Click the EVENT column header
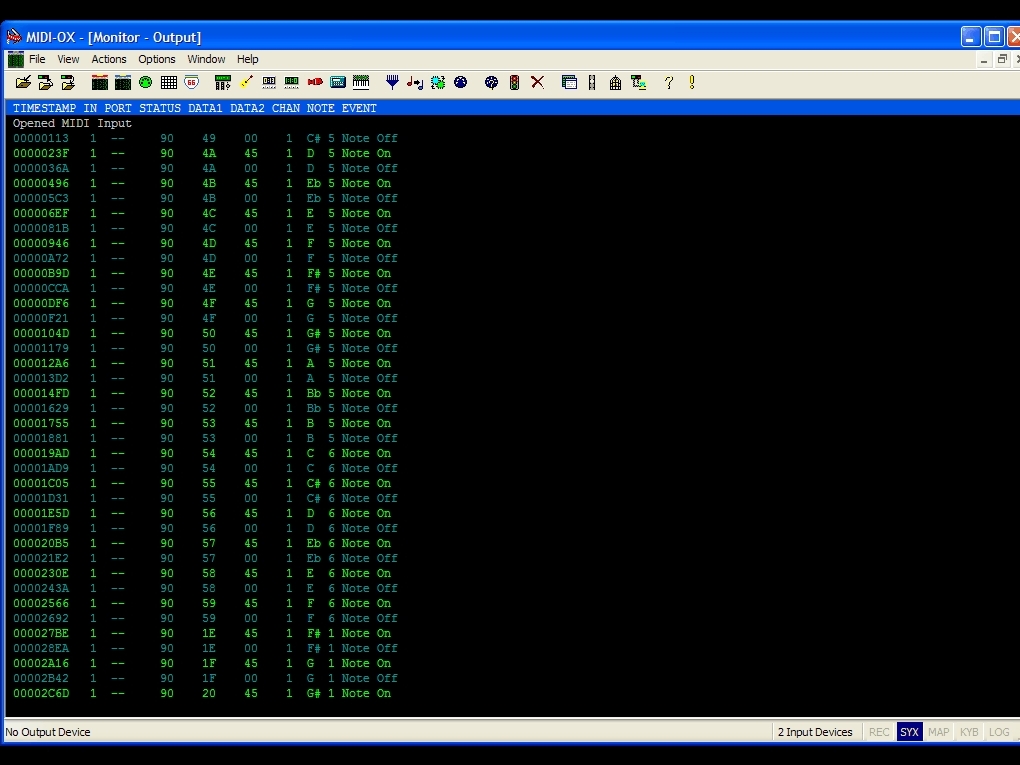Screen dimensions: 1020x765 [x=359, y=108]
